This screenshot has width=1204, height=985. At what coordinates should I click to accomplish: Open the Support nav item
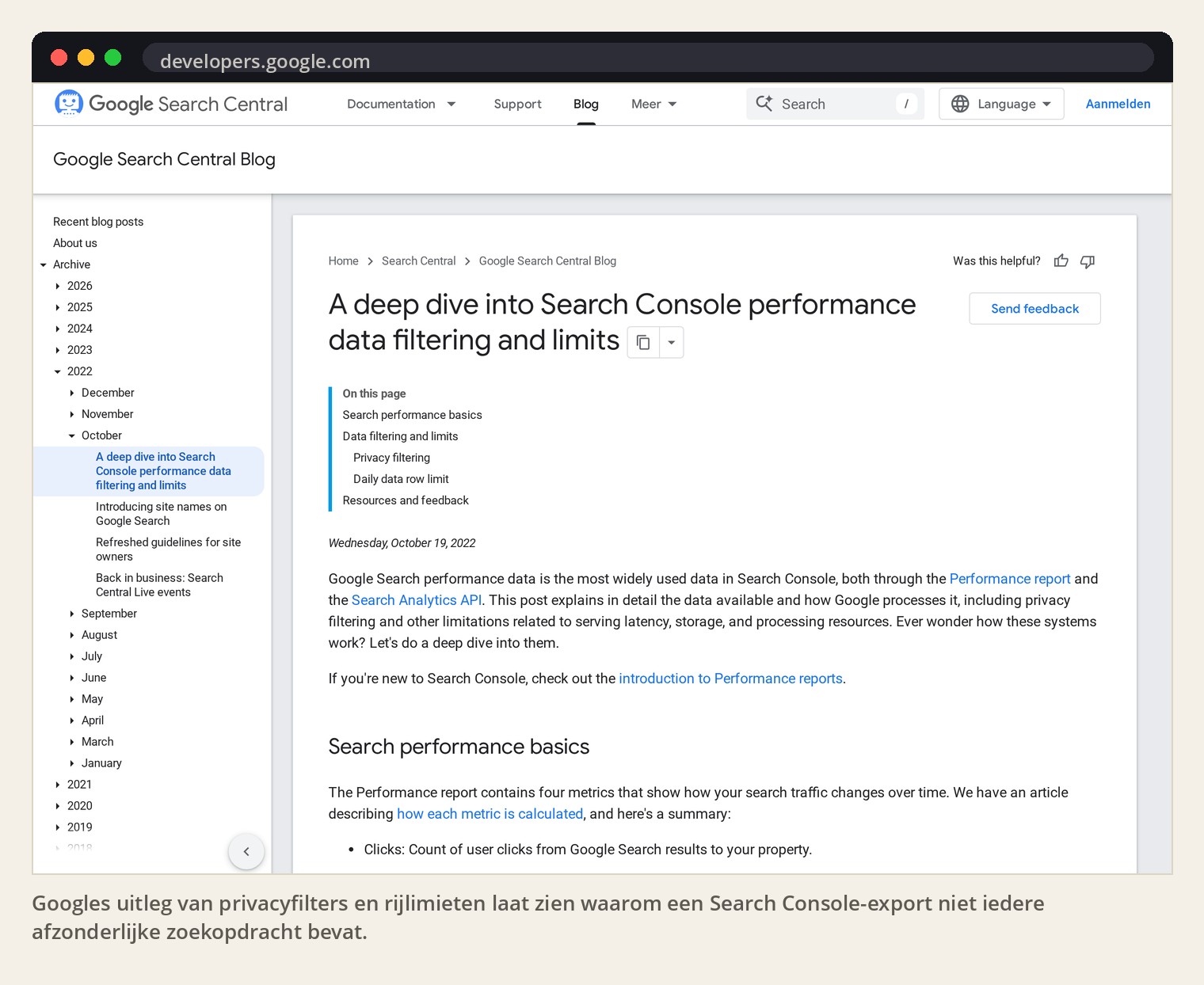517,104
